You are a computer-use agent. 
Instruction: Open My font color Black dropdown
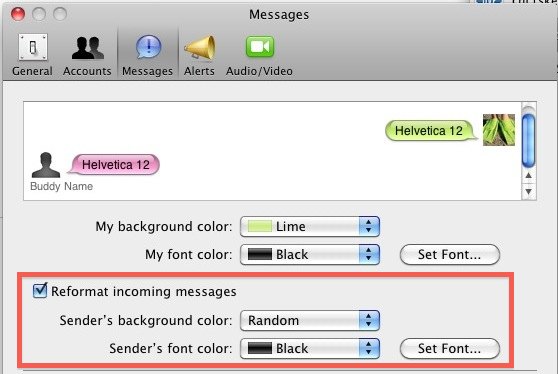click(x=310, y=254)
